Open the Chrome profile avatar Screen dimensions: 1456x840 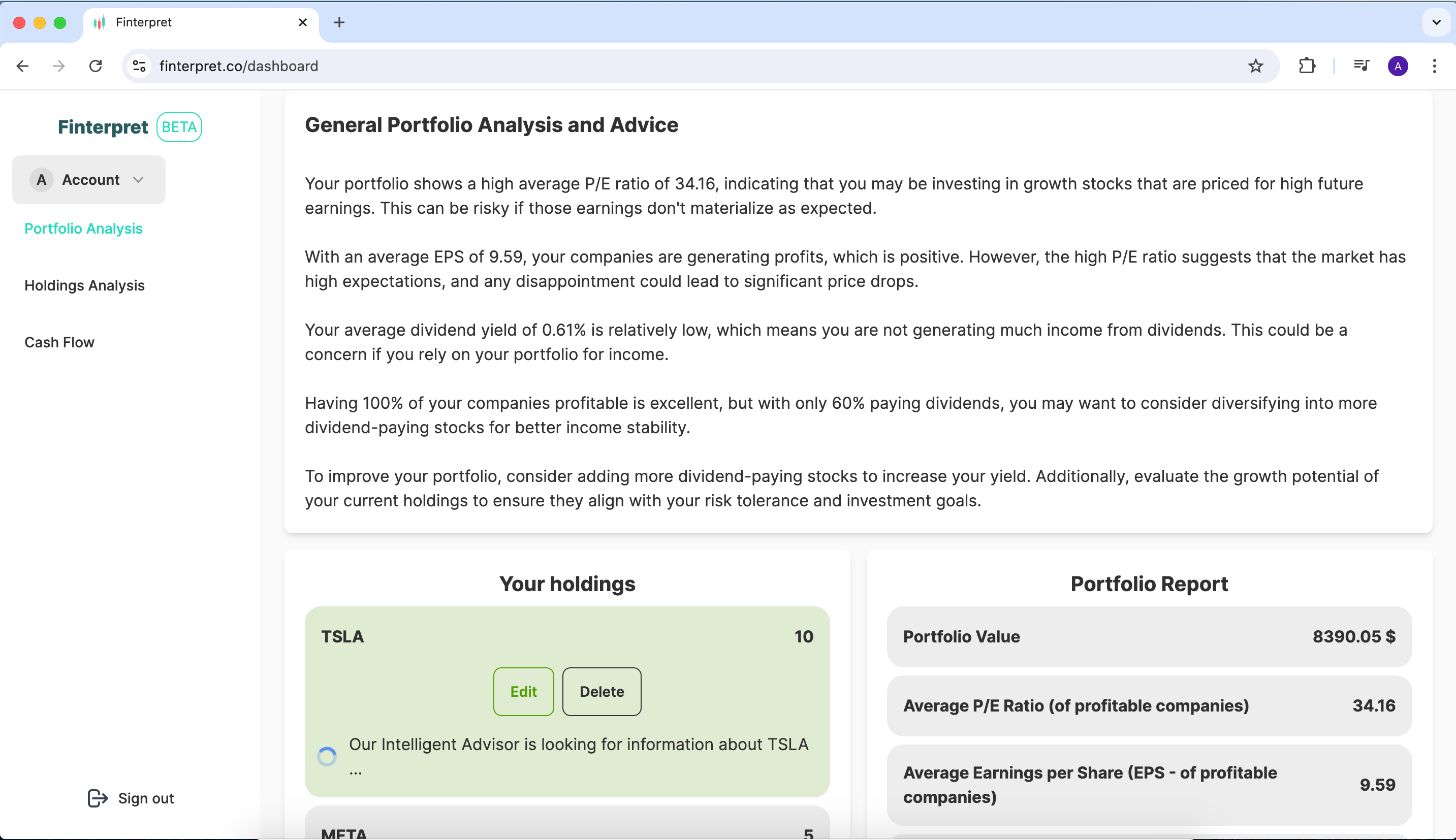pyautogui.click(x=1398, y=66)
